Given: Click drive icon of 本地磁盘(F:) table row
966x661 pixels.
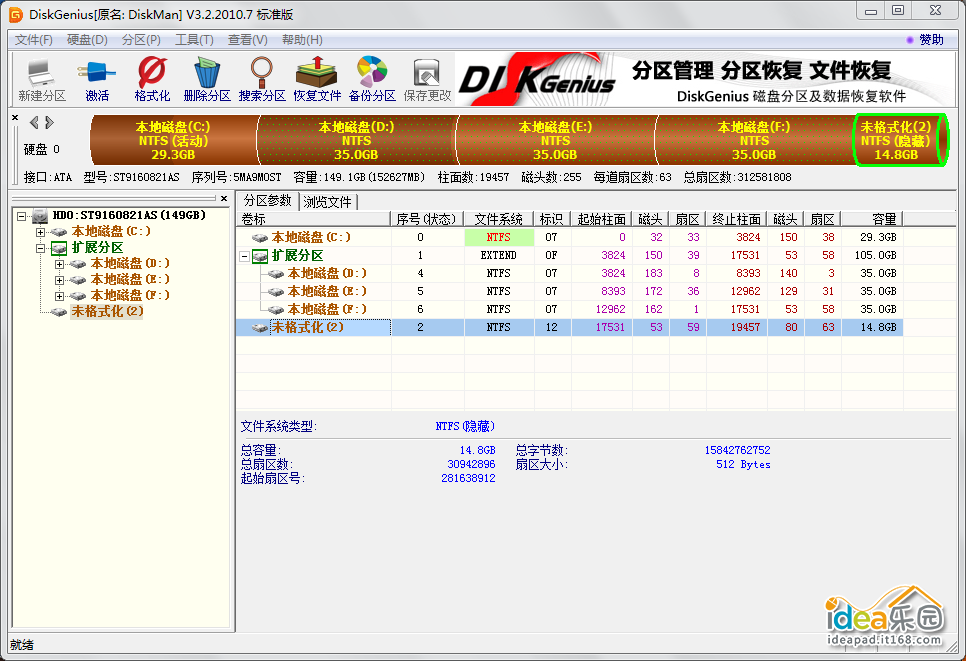Looking at the screenshot, I should click(275, 309).
